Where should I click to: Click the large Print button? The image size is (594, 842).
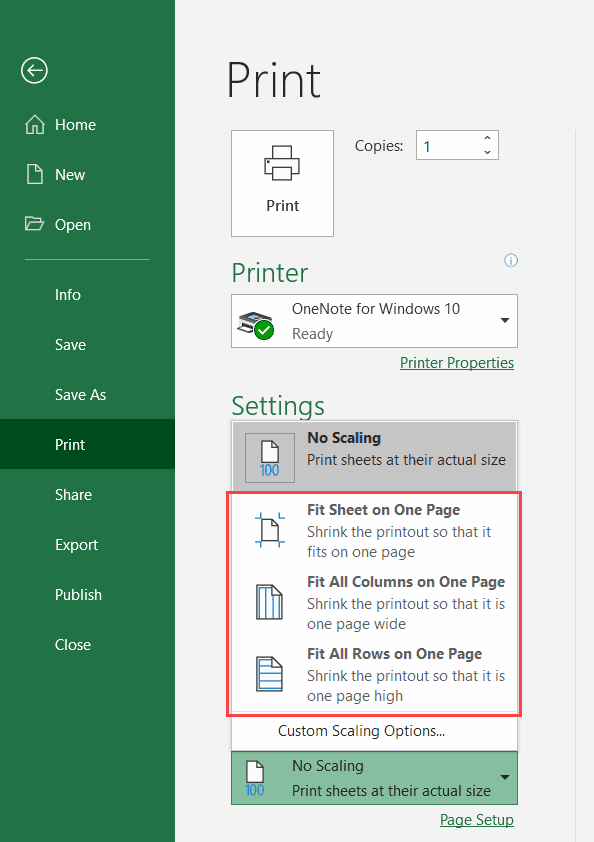(282, 183)
